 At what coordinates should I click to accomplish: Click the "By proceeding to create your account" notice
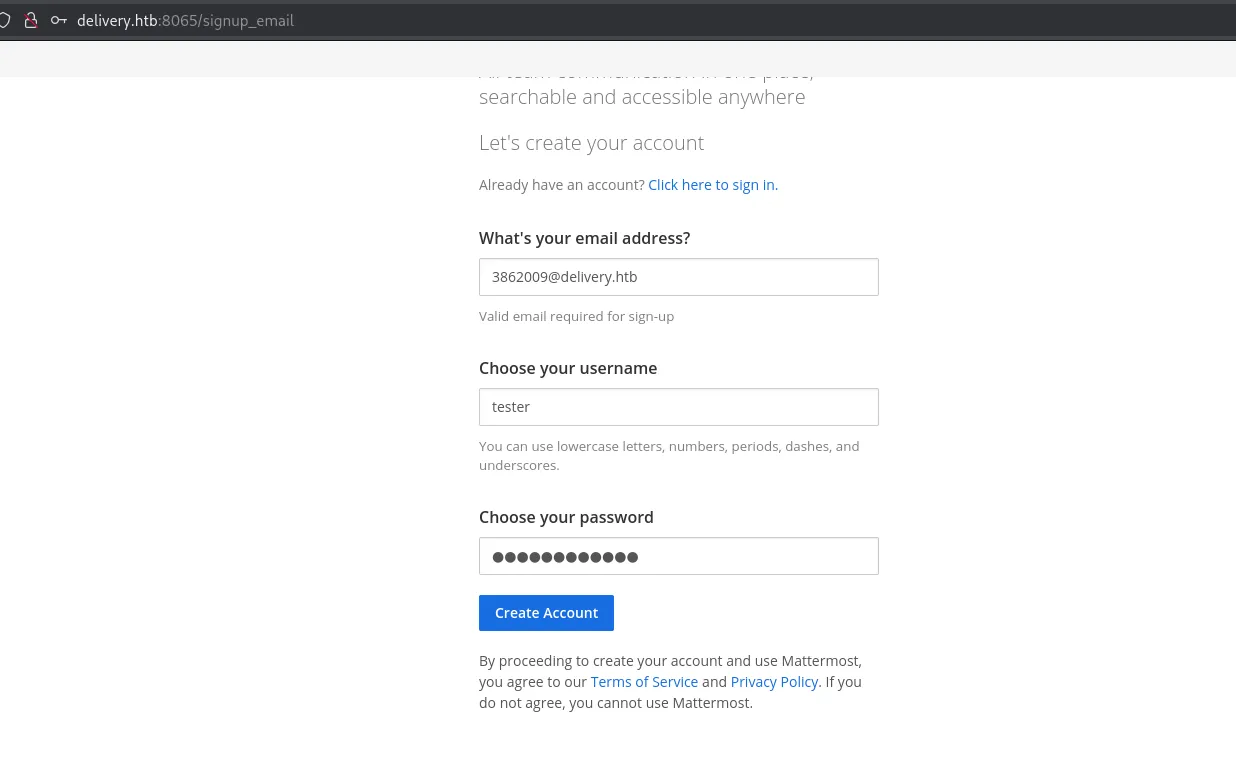[669, 661]
